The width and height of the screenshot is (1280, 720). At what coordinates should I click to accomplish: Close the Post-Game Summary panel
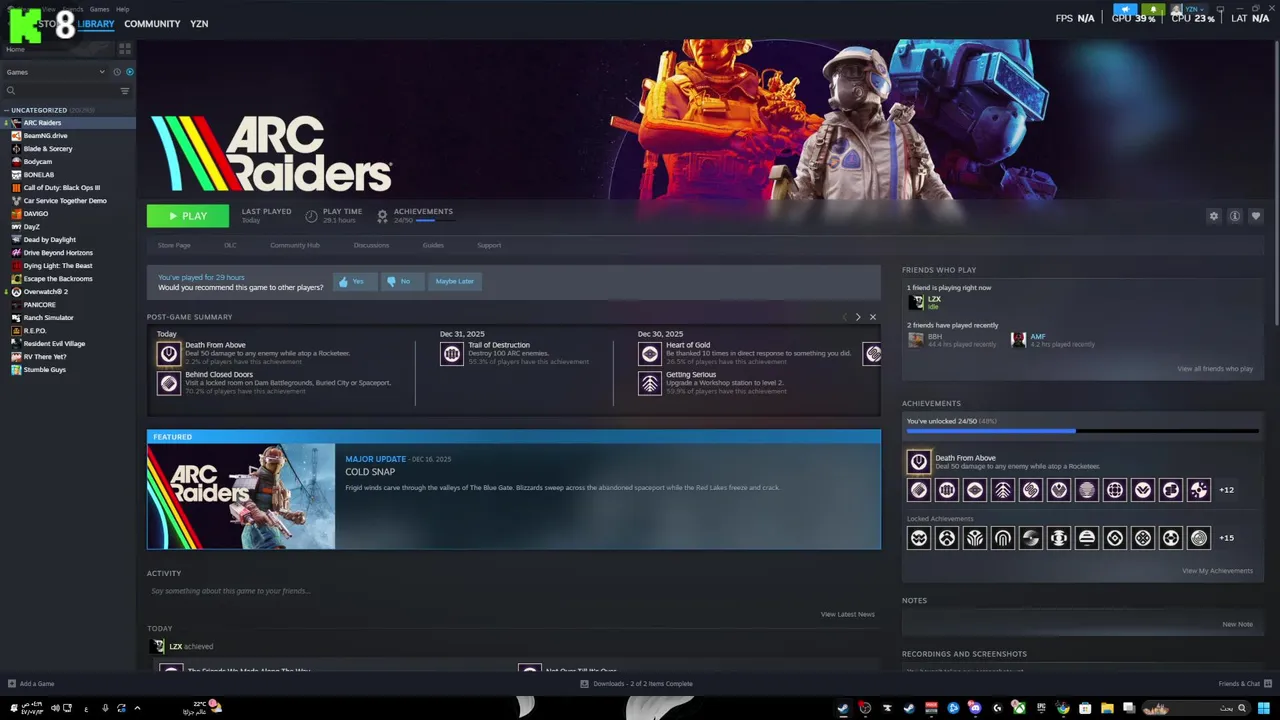pyautogui.click(x=873, y=317)
